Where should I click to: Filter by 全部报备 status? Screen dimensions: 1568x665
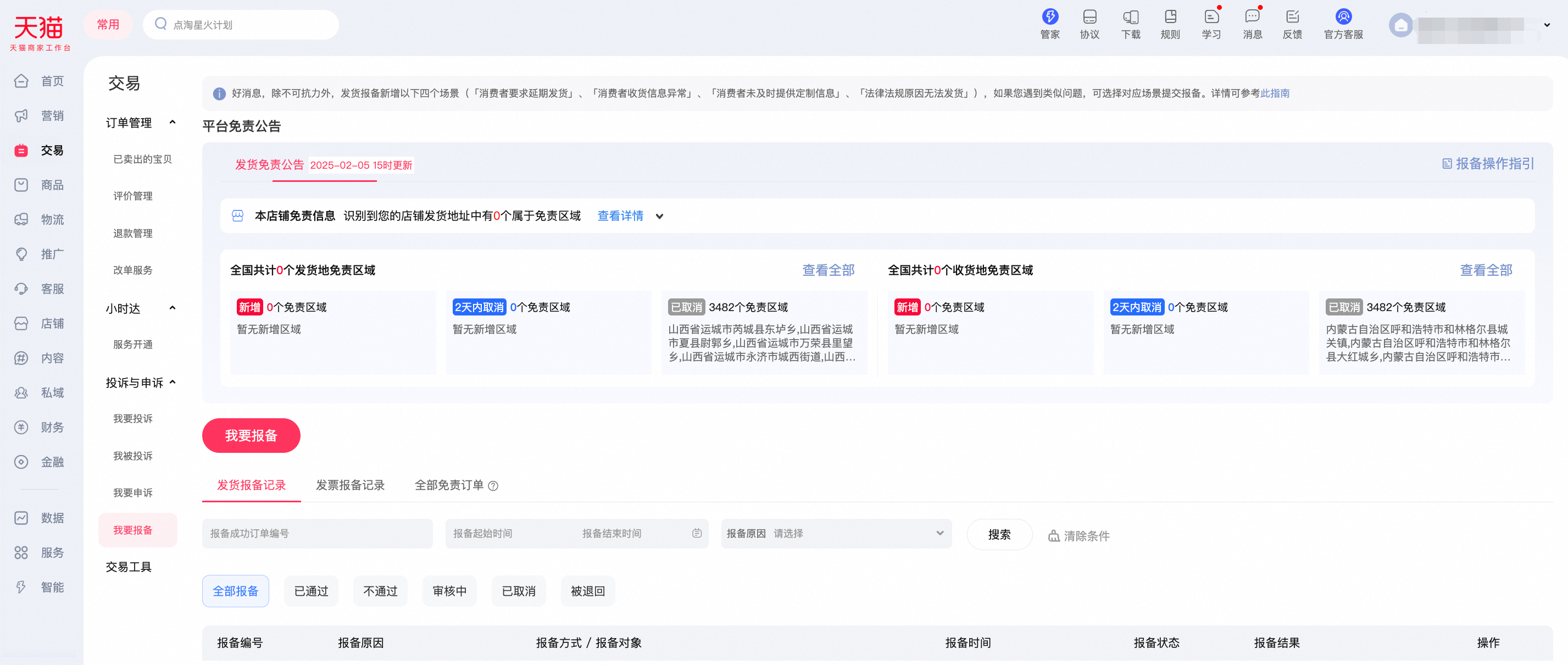(236, 591)
